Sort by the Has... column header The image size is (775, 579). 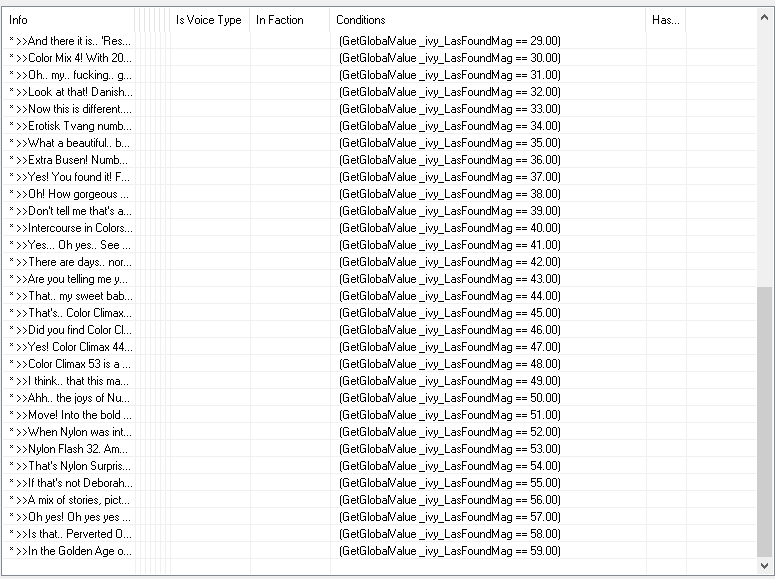[665, 20]
